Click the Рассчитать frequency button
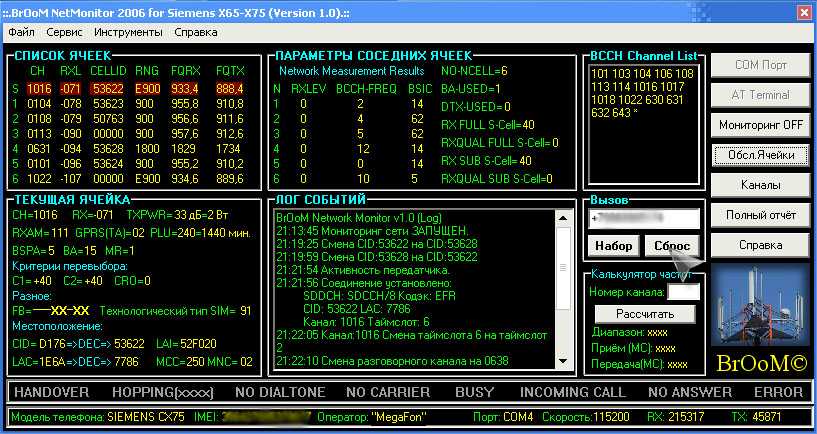The height and width of the screenshot is (434, 817). coord(645,314)
